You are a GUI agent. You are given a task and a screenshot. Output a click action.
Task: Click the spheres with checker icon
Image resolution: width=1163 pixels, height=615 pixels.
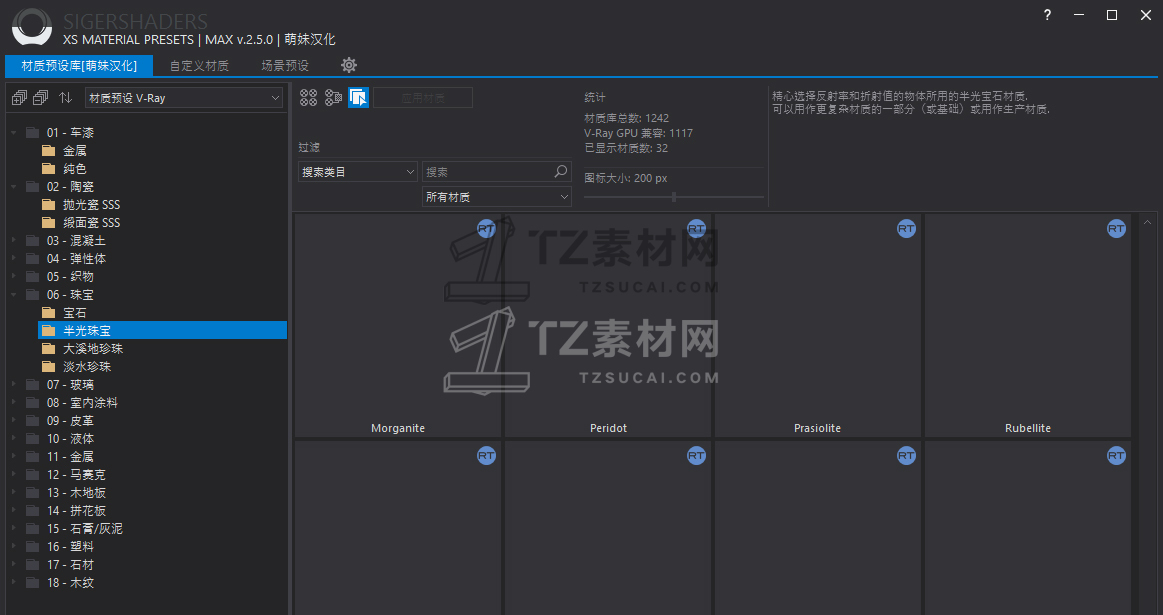coord(333,97)
